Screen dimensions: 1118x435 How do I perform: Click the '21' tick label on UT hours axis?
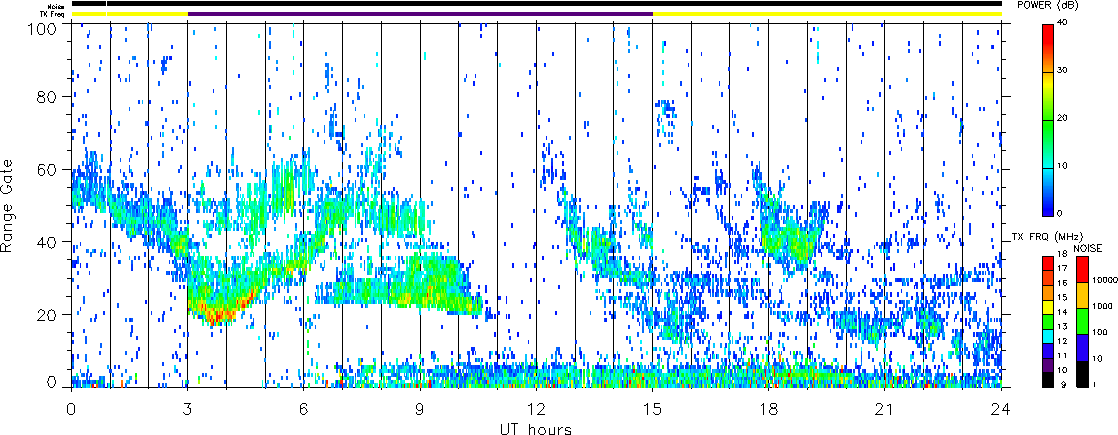coord(885,410)
